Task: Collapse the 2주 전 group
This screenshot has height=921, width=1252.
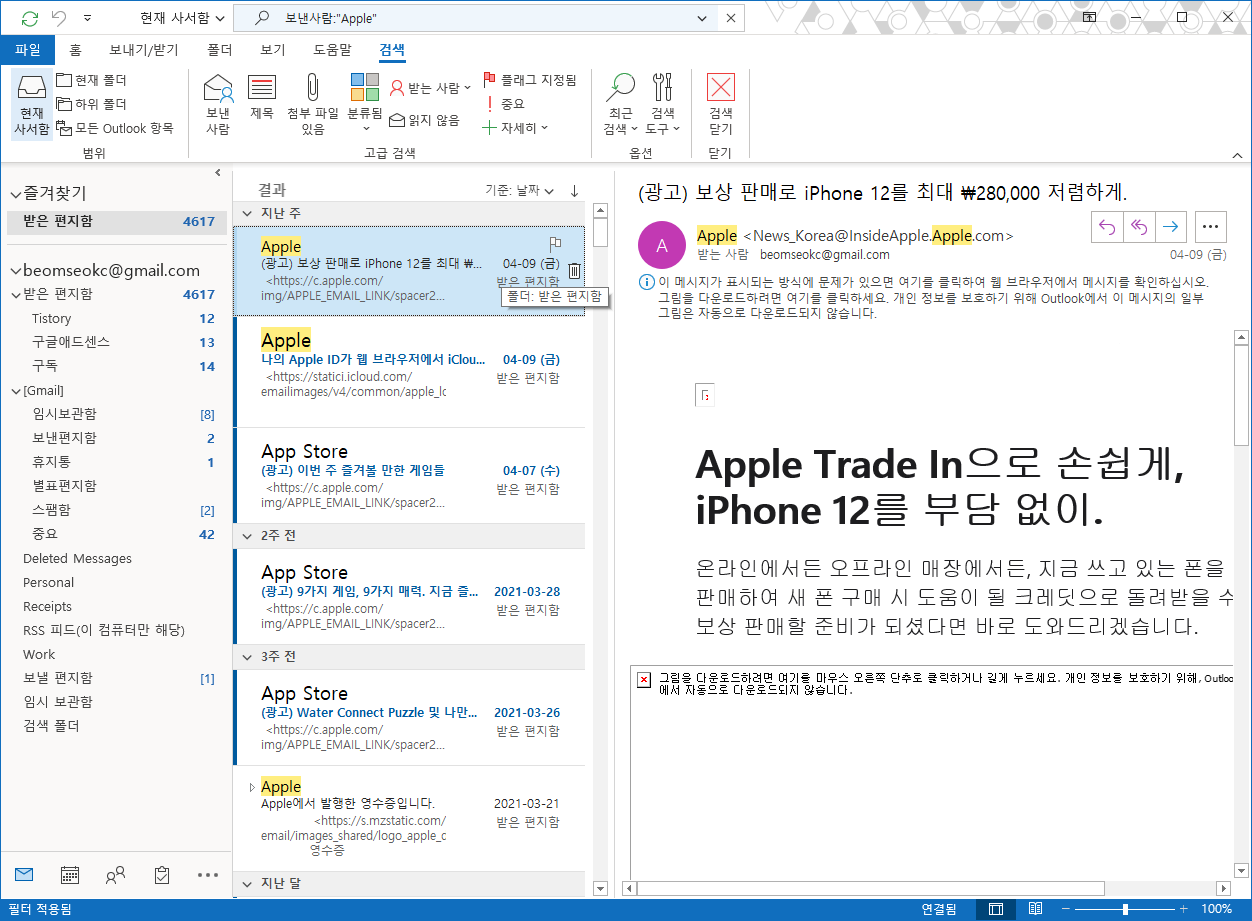Action: point(246,536)
